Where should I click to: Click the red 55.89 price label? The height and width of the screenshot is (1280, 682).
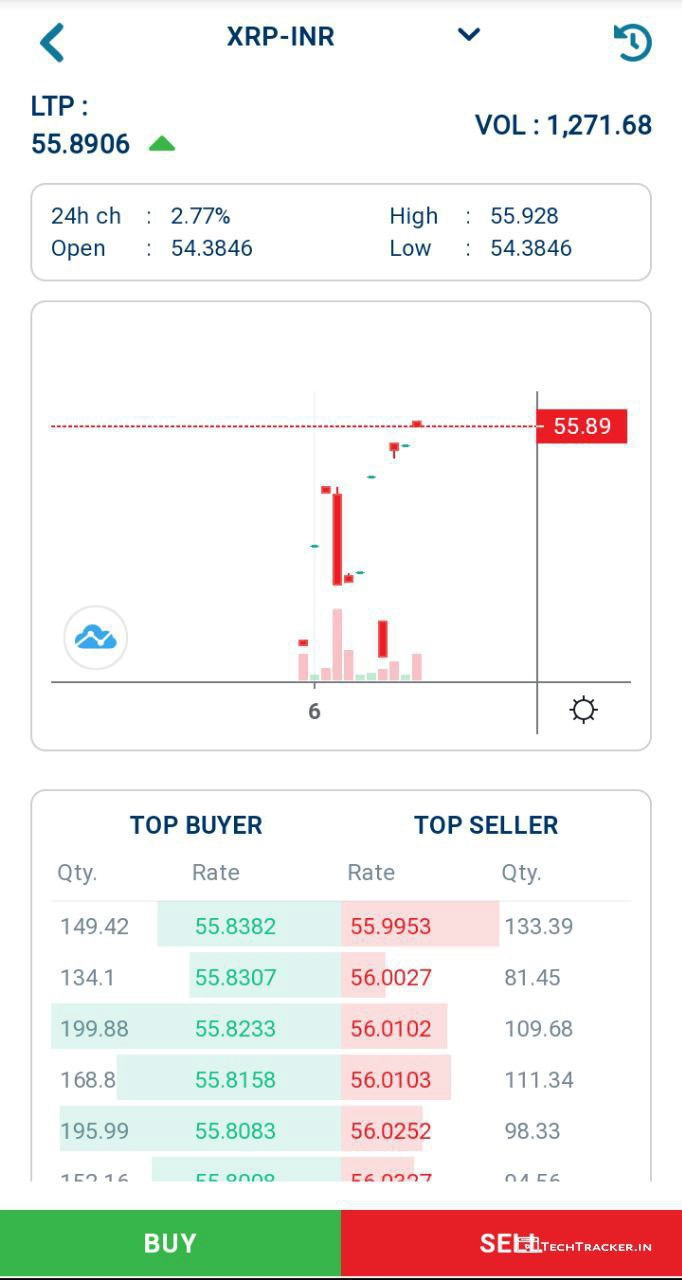(582, 426)
